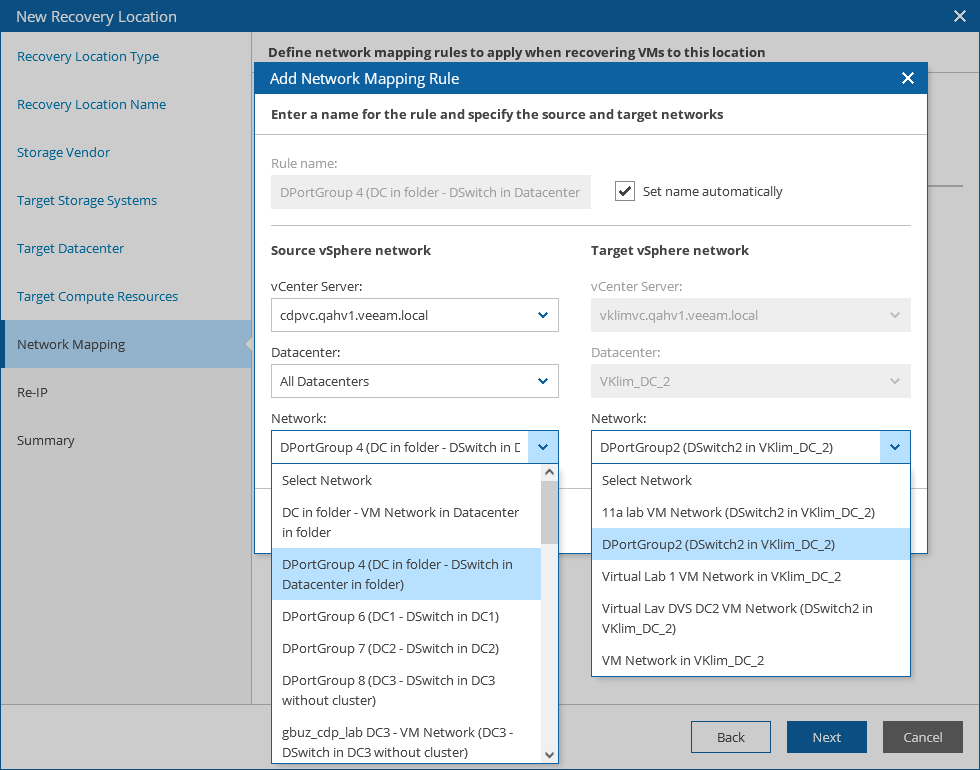
Task: Click the Rule name input field
Action: [x=430, y=192]
